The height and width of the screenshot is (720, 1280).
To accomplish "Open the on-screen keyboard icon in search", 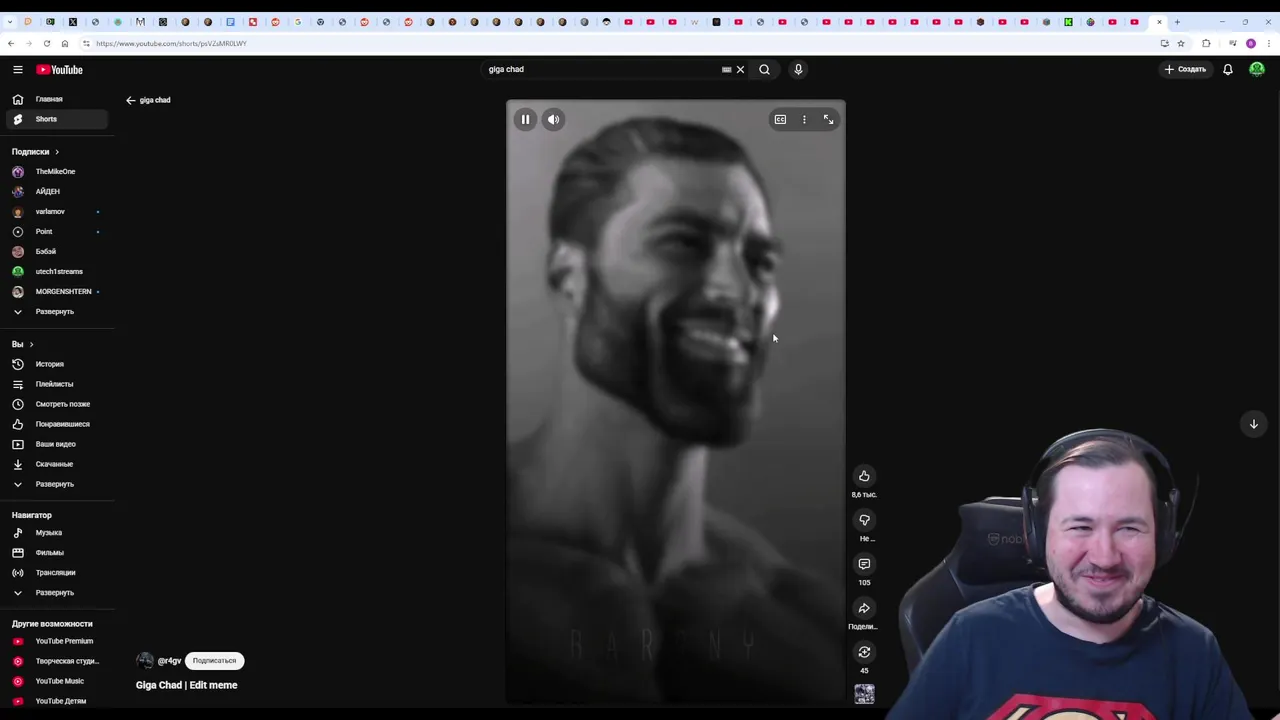I will pos(727,69).
